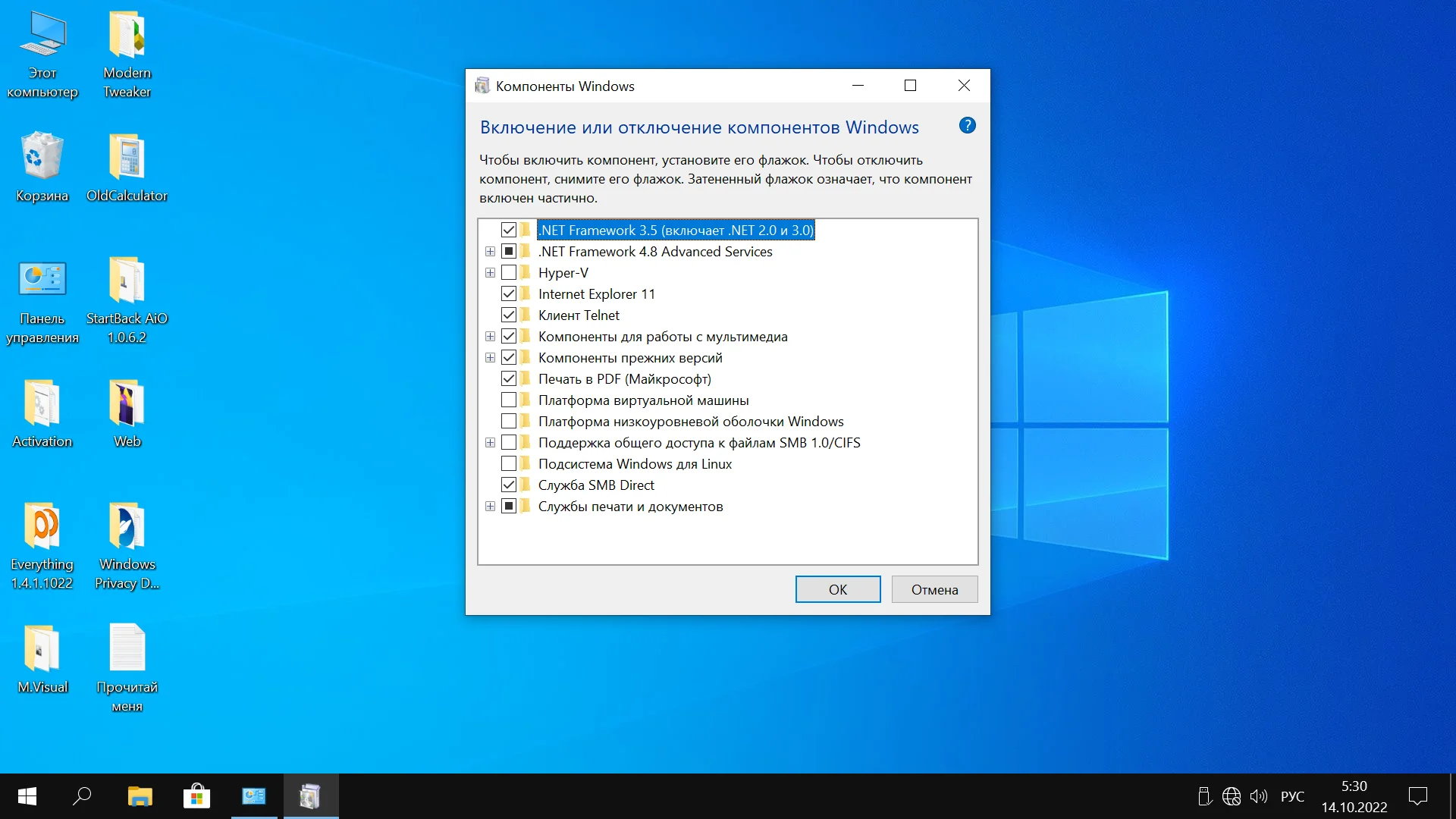1456x819 pixels.
Task: Disable Служба SMB Direct checkbox
Action: [x=509, y=485]
